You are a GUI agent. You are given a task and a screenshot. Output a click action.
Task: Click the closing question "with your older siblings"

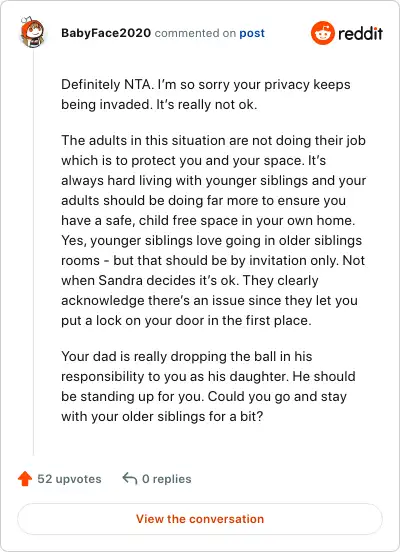(x=162, y=416)
